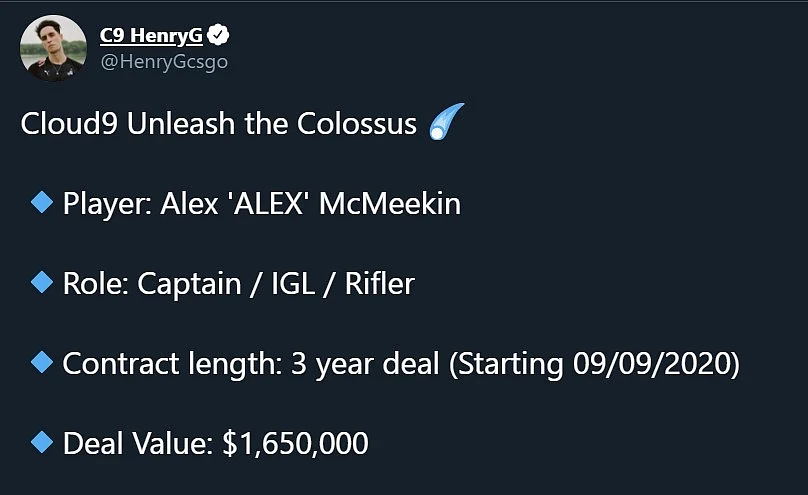The width and height of the screenshot is (808, 495).
Task: Open the @HenryGcsgo handle link
Action: pos(164,62)
